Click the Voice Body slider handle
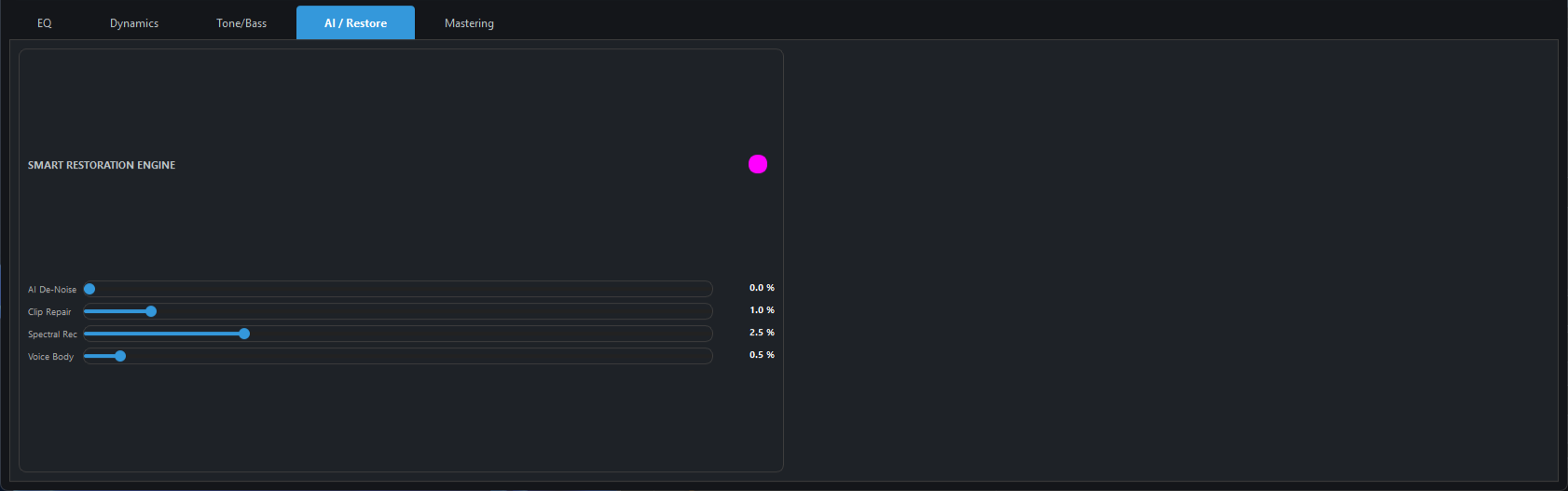Image resolution: width=1568 pixels, height=491 pixels. [120, 356]
